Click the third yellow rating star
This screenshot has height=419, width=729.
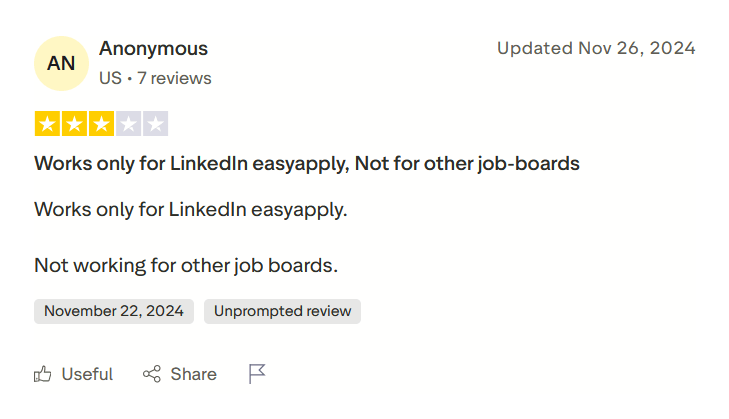(101, 124)
